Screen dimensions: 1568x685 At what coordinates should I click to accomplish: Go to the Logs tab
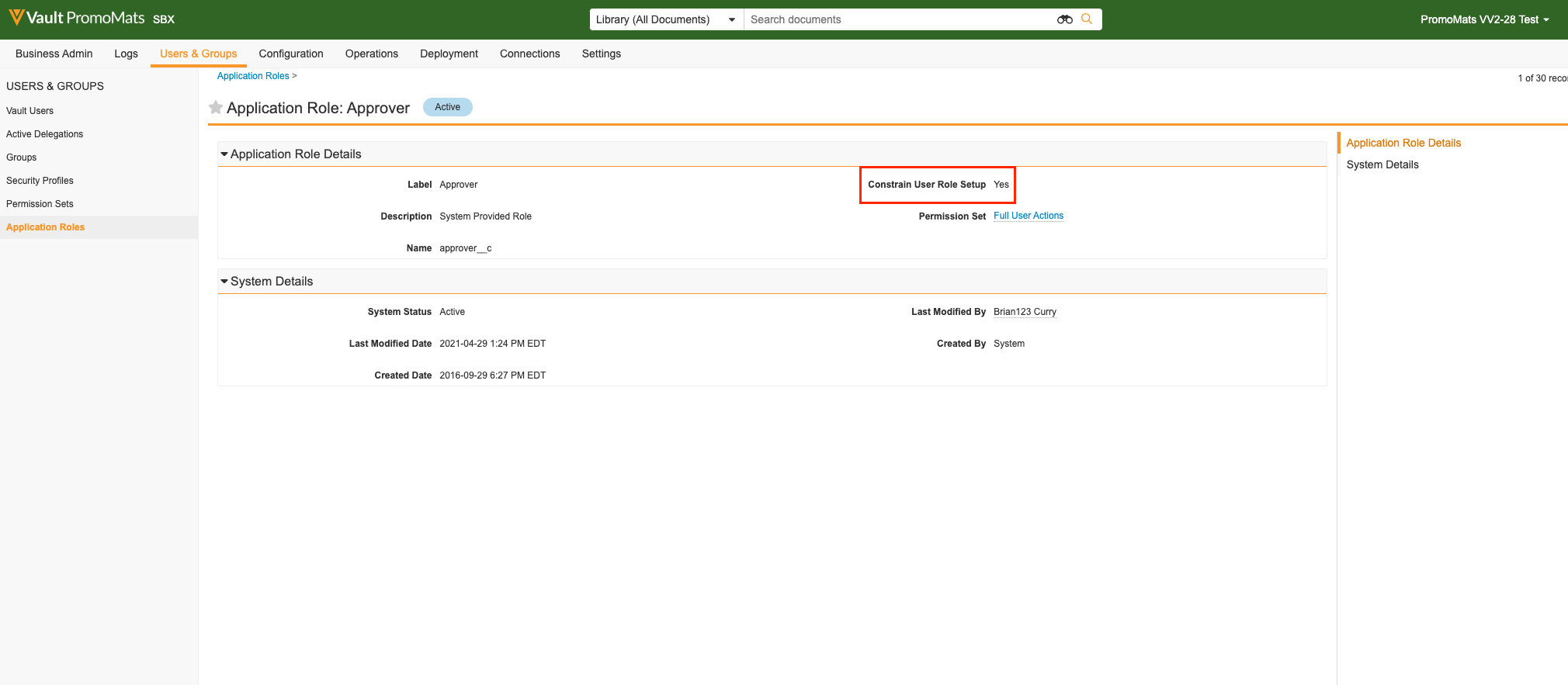[x=126, y=54]
